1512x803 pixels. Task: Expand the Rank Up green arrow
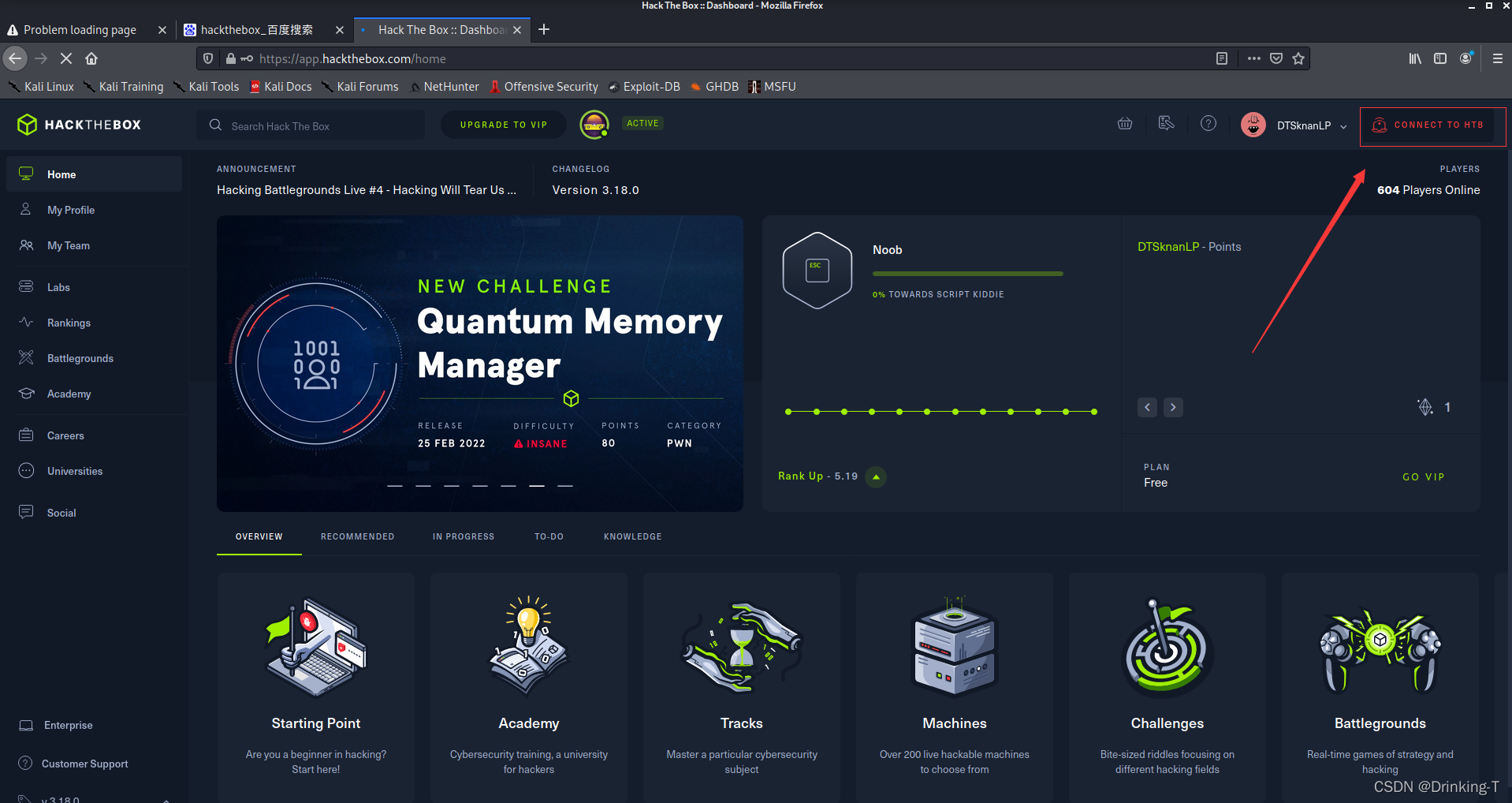[x=876, y=476]
